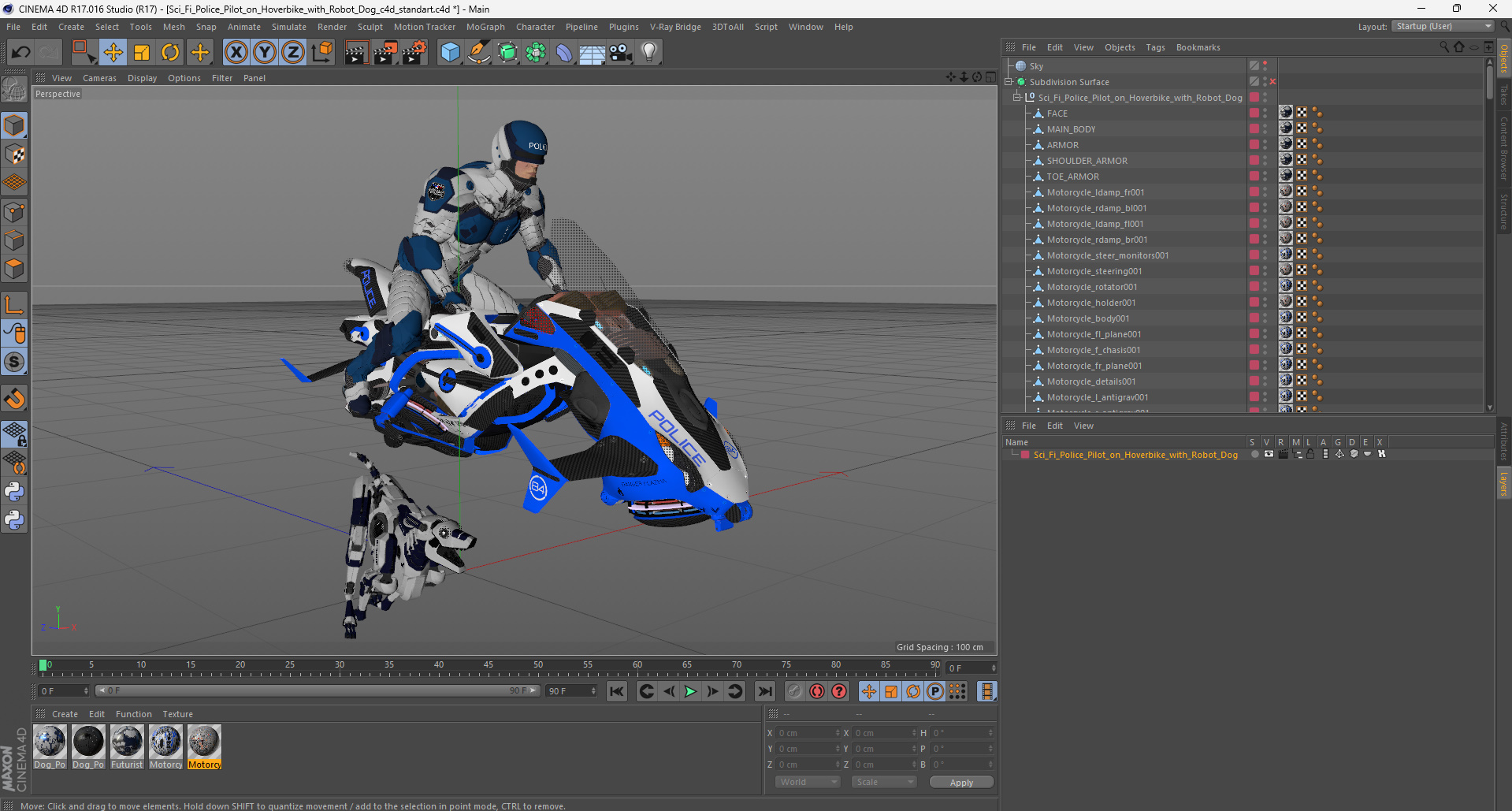The image size is (1512, 811).
Task: Click the coordinate system icon
Action: click(x=321, y=53)
